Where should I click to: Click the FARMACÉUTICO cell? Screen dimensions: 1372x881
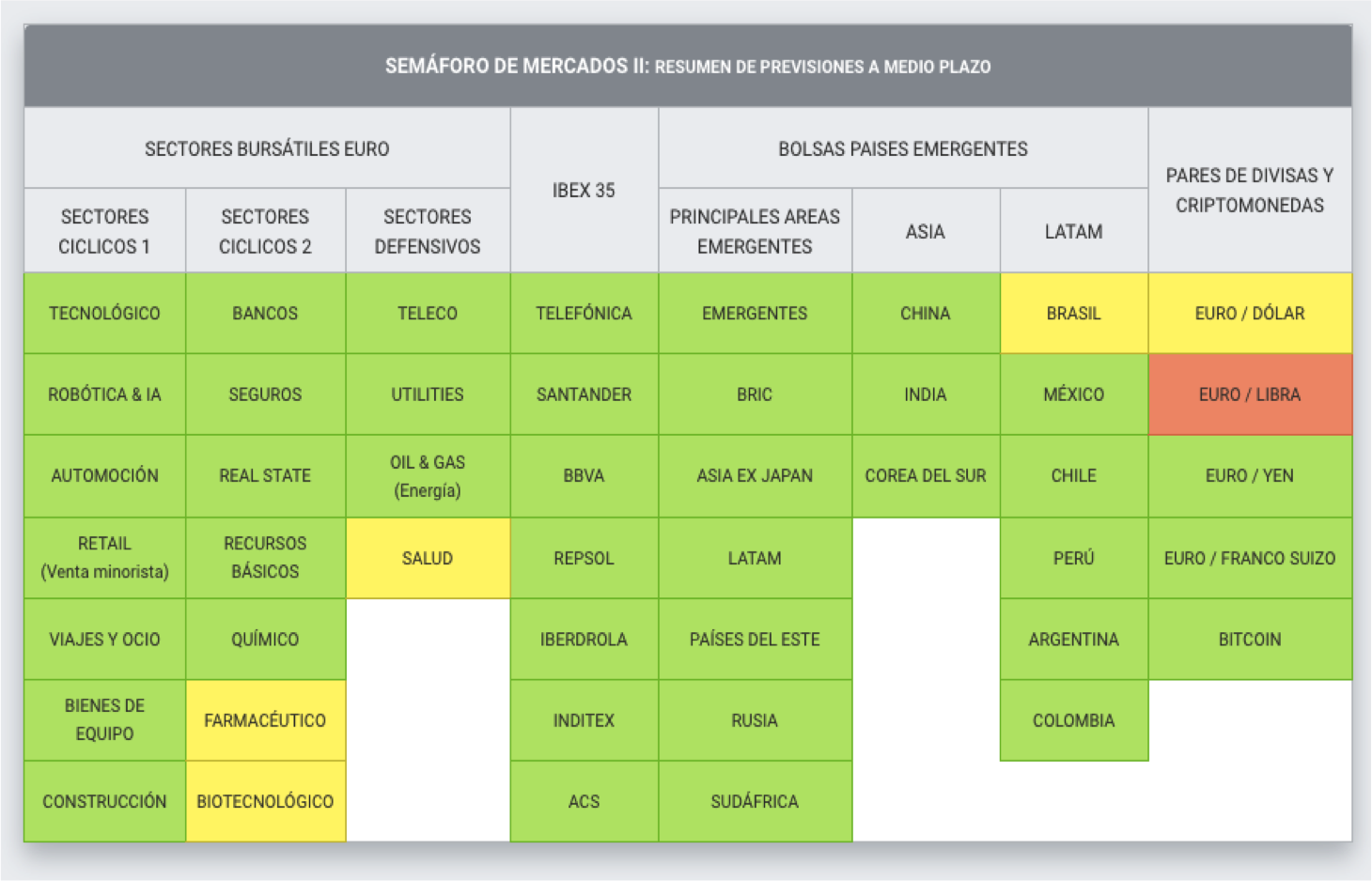click(265, 720)
